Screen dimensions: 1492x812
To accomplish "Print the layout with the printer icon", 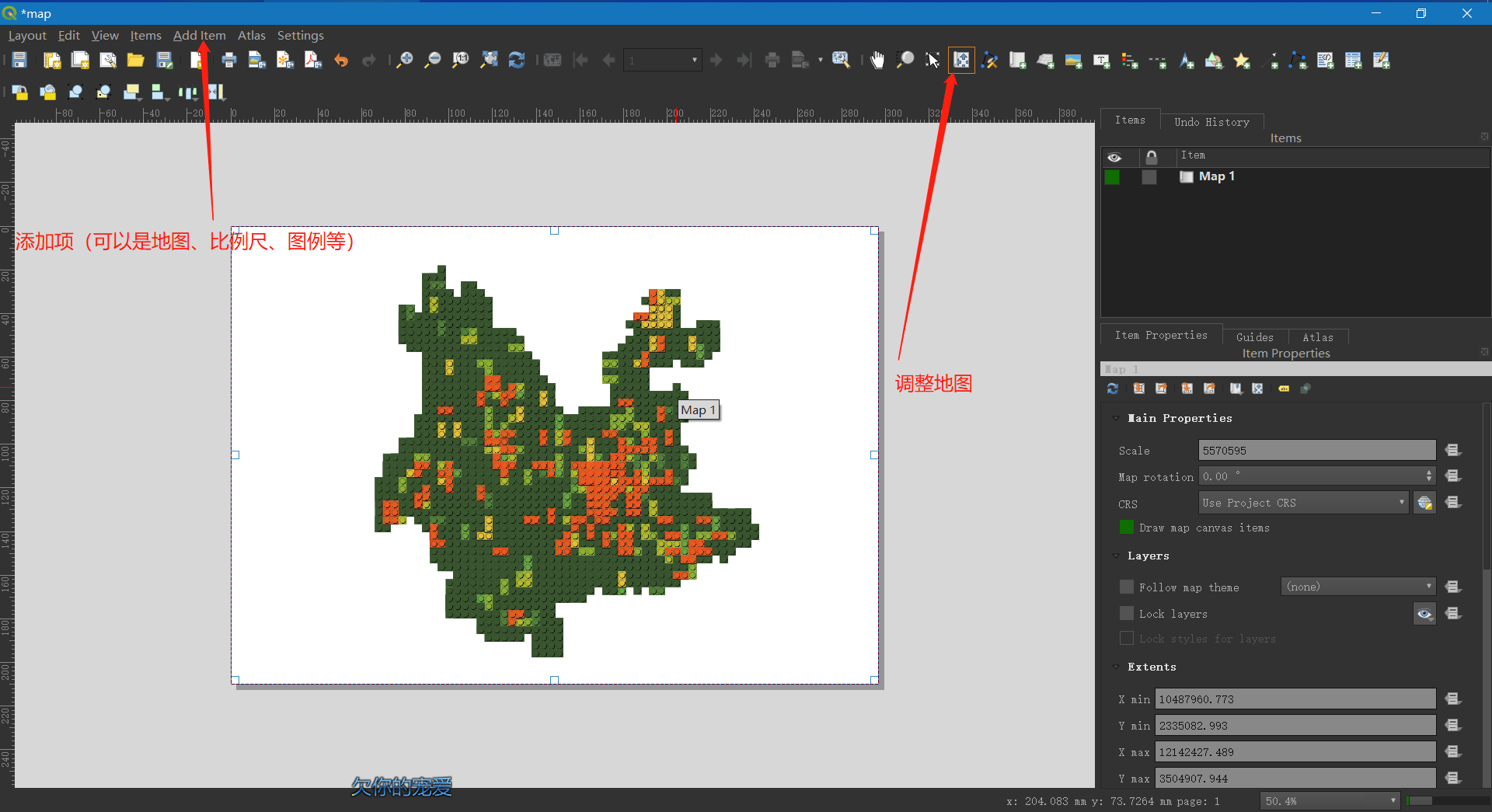I will [228, 60].
